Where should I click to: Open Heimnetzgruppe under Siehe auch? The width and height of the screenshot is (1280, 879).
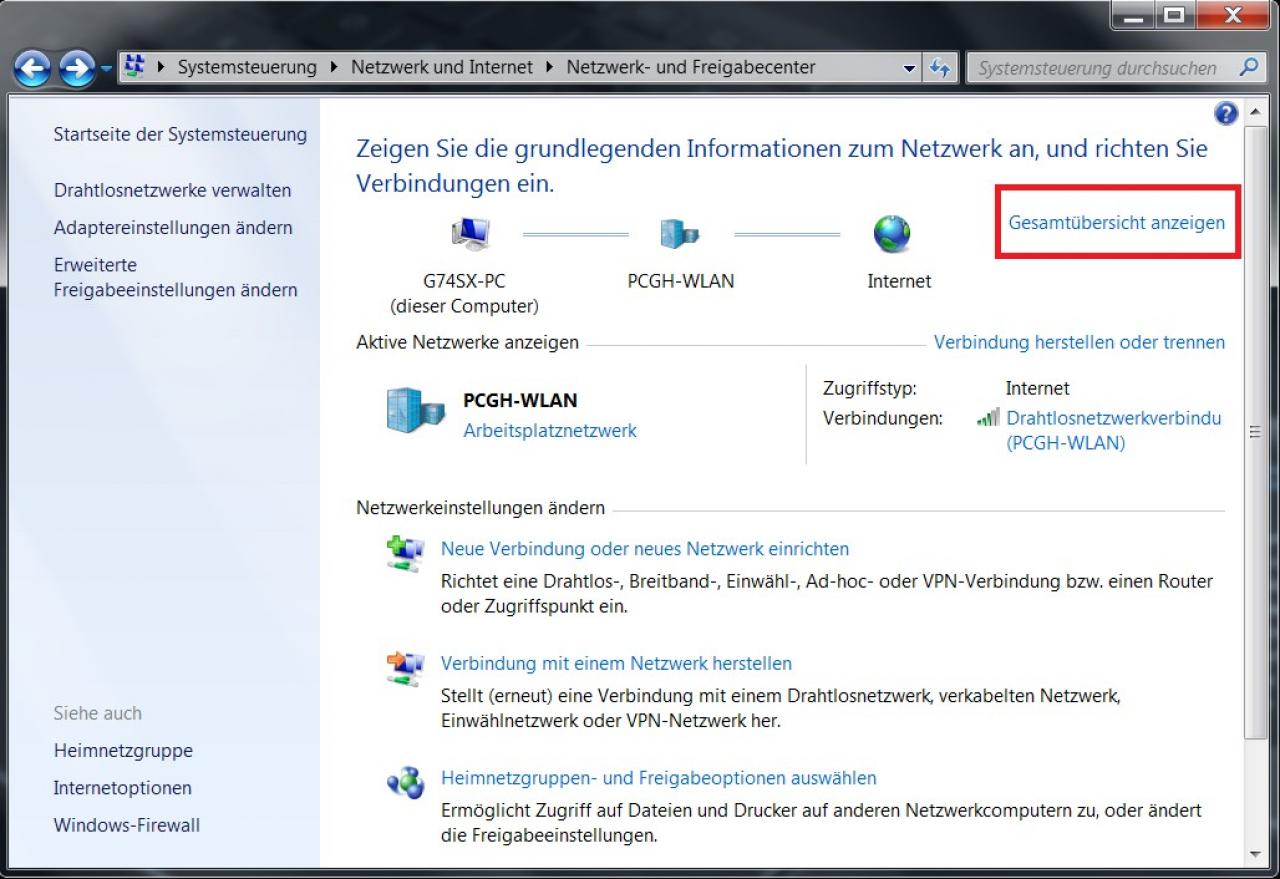pos(123,750)
